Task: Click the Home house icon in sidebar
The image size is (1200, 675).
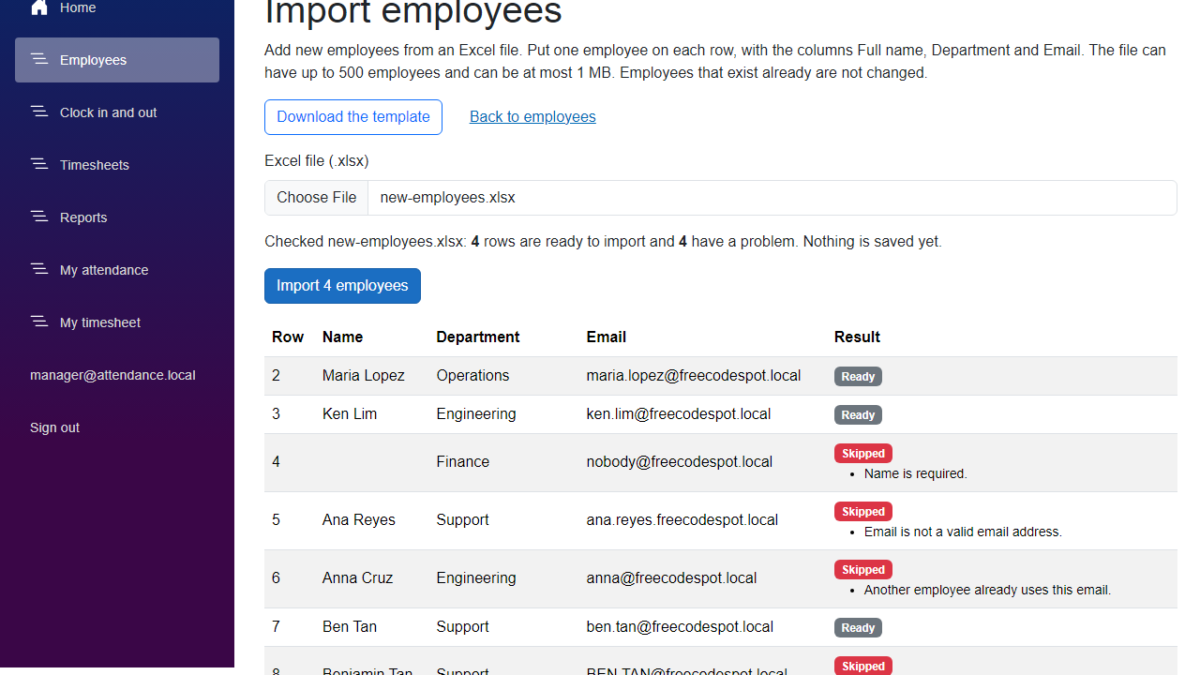Action: click(x=39, y=7)
